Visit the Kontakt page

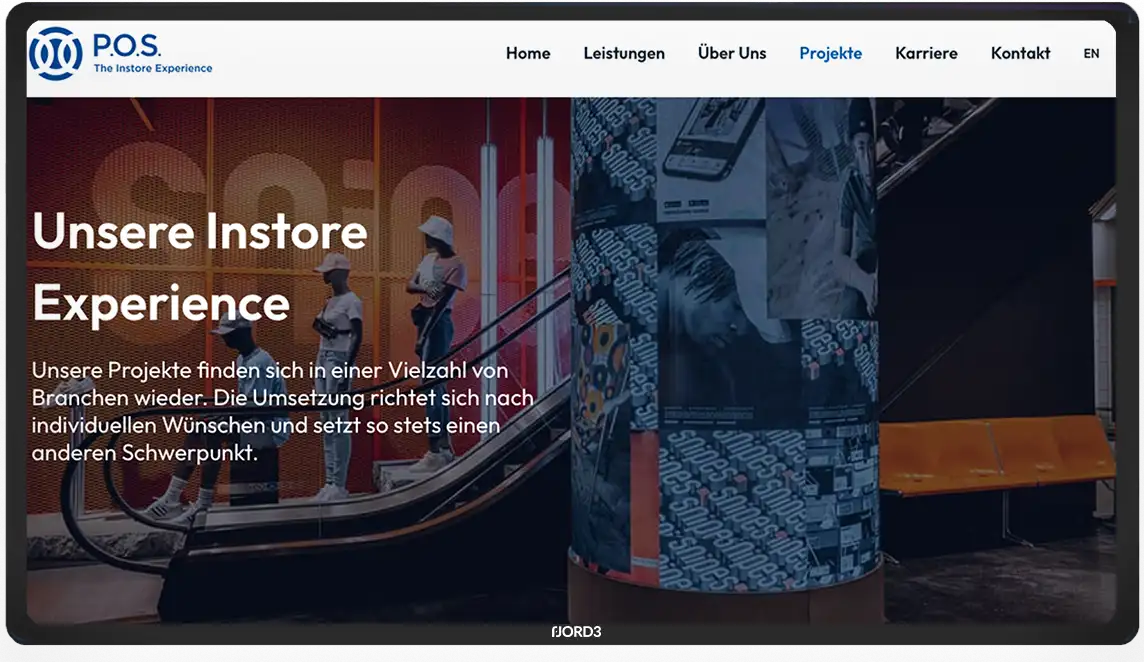[x=1020, y=54]
